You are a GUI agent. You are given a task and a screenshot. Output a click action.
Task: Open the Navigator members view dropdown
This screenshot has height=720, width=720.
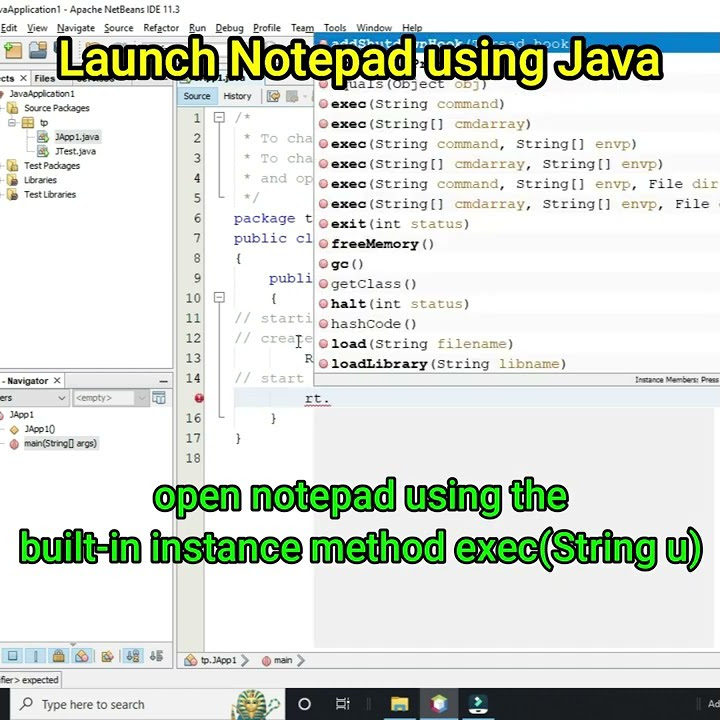click(62, 398)
